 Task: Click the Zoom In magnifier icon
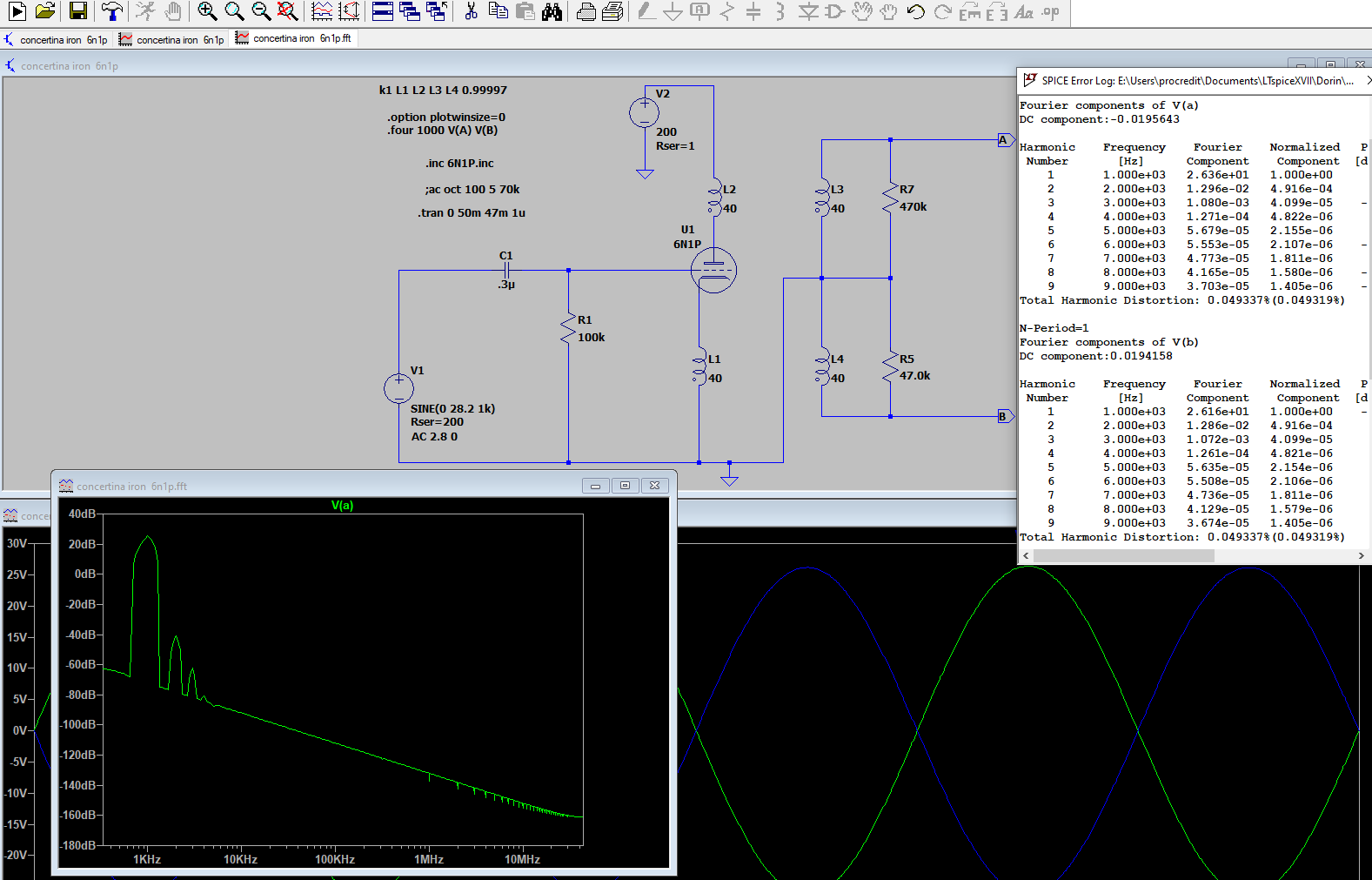point(207,11)
